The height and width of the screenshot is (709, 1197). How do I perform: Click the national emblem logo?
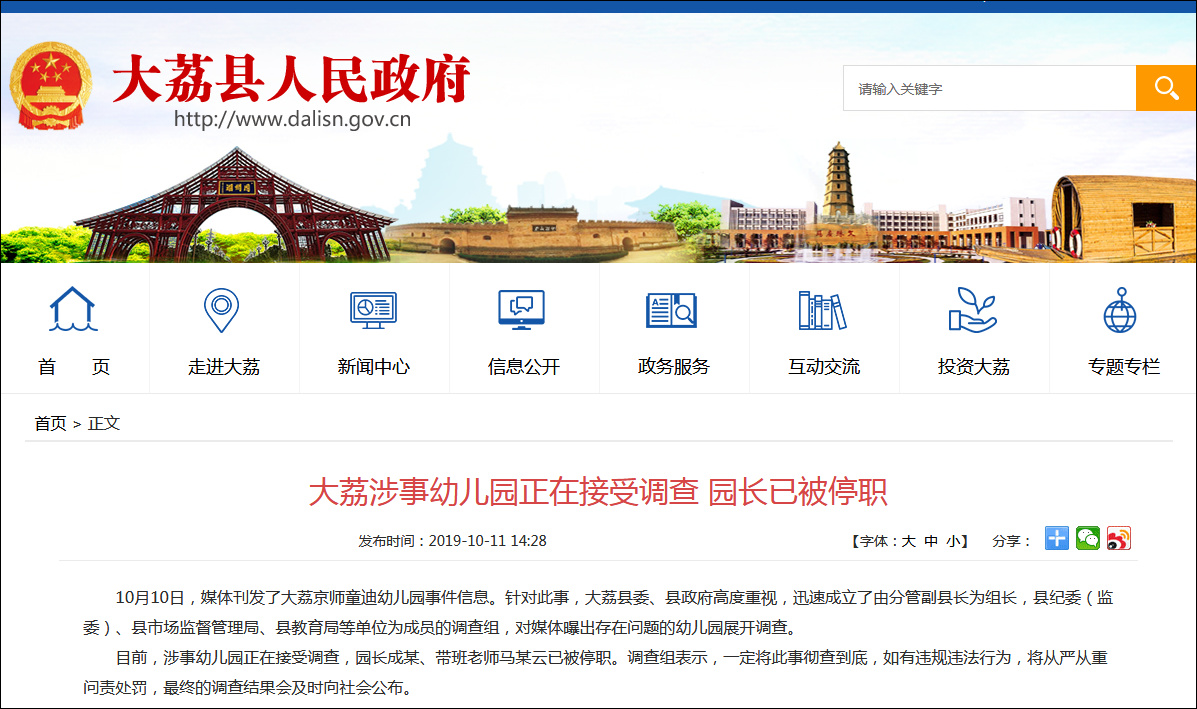point(50,85)
